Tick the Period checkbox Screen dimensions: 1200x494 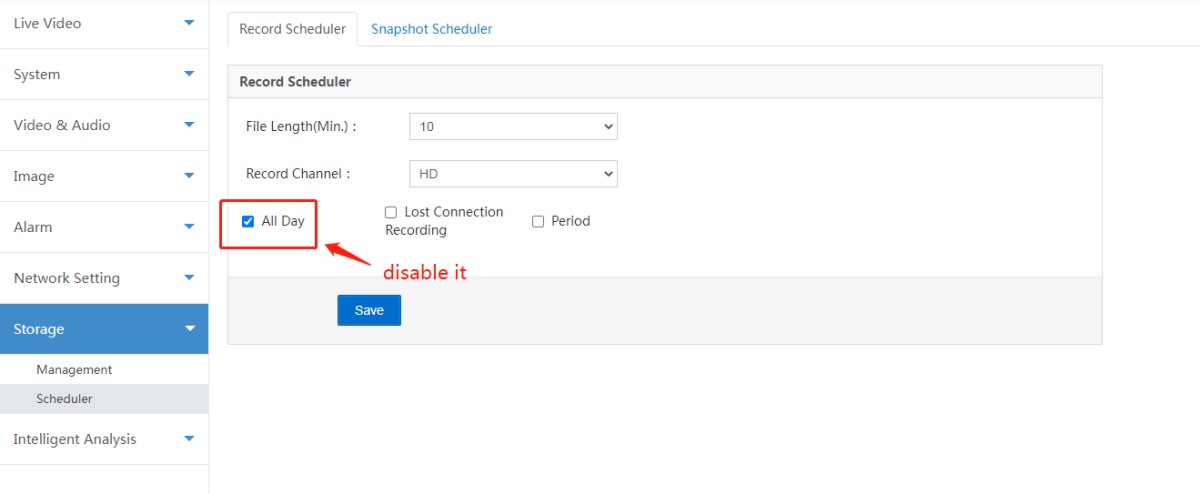tap(538, 221)
